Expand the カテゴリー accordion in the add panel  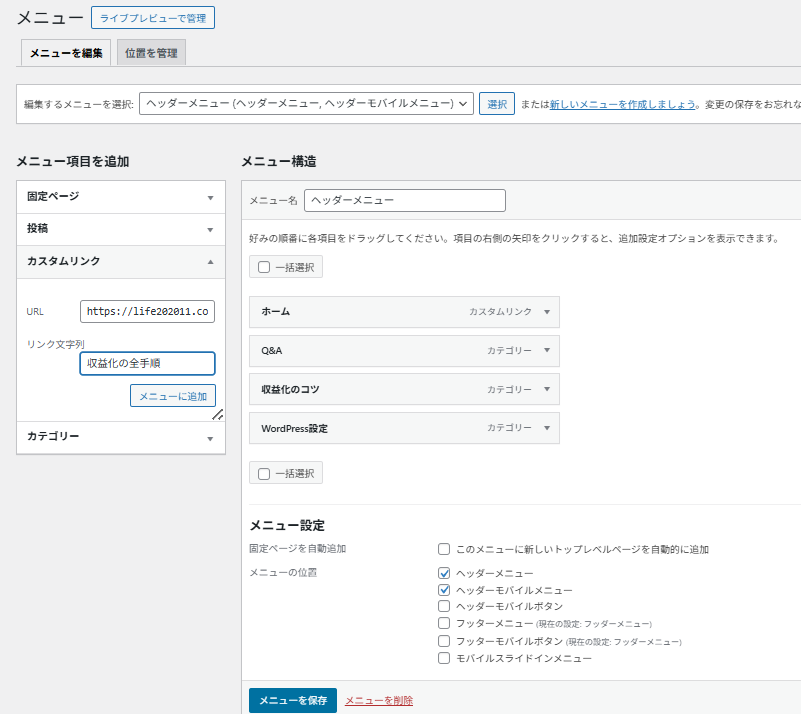[x=210, y=438]
